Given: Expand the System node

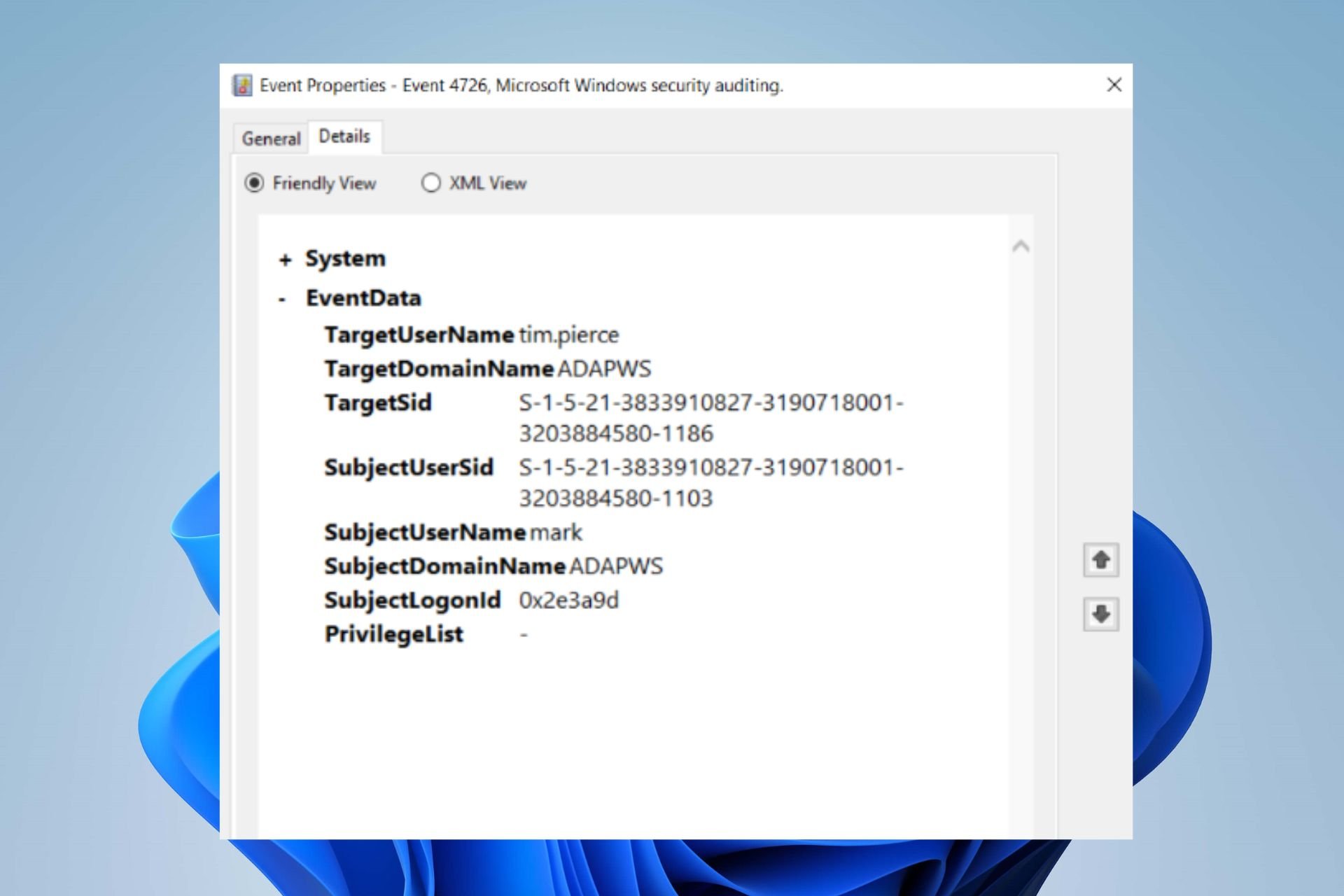Looking at the screenshot, I should pyautogui.click(x=284, y=260).
